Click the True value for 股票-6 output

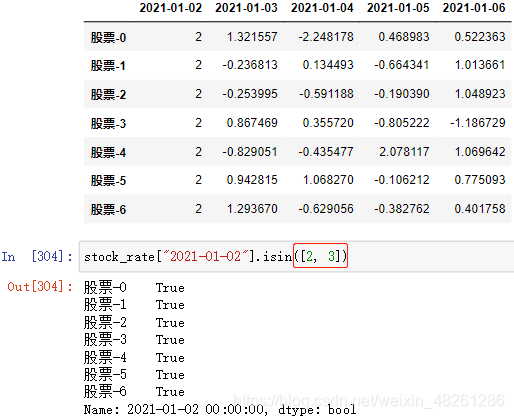pyautogui.click(x=170, y=391)
